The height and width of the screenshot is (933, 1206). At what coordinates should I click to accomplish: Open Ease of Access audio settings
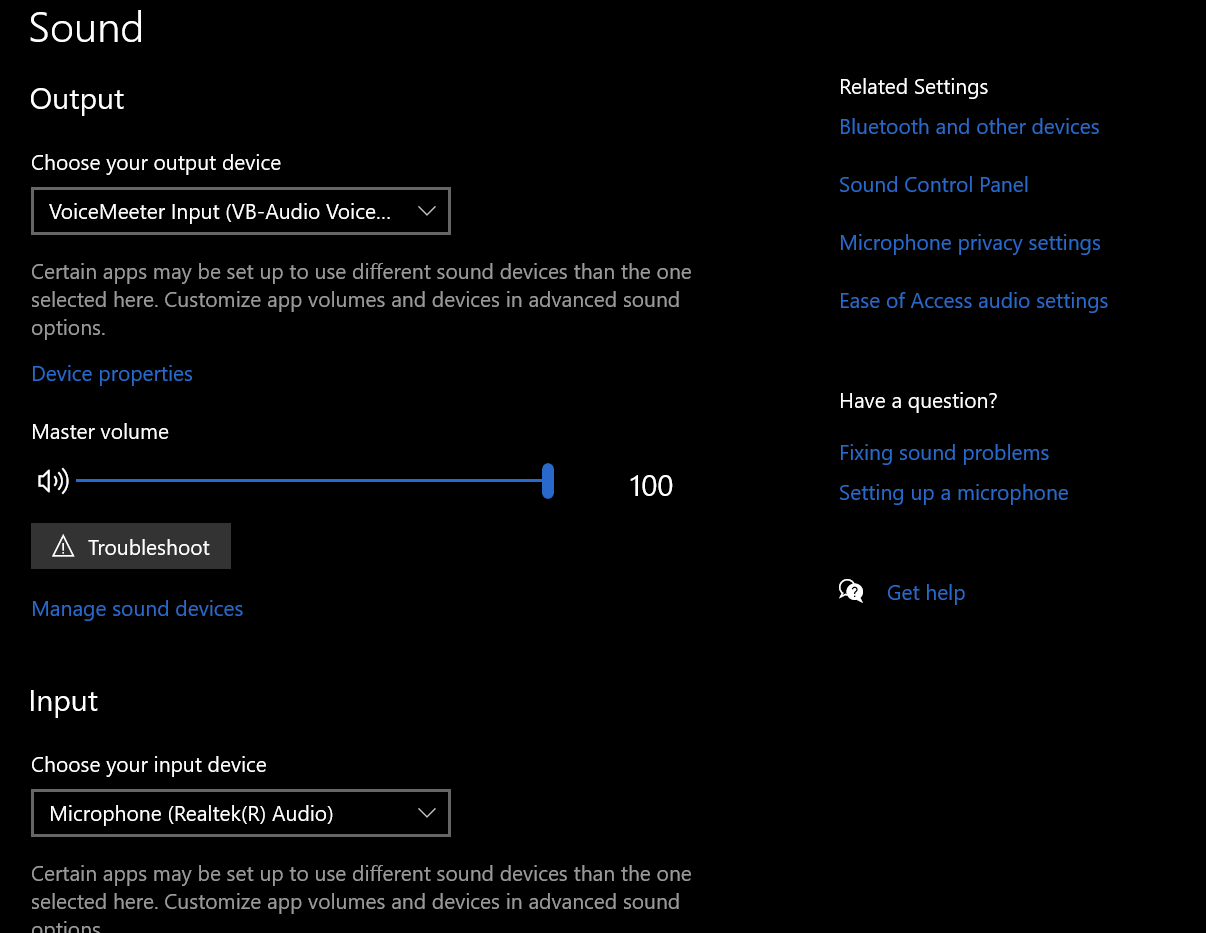click(x=974, y=301)
